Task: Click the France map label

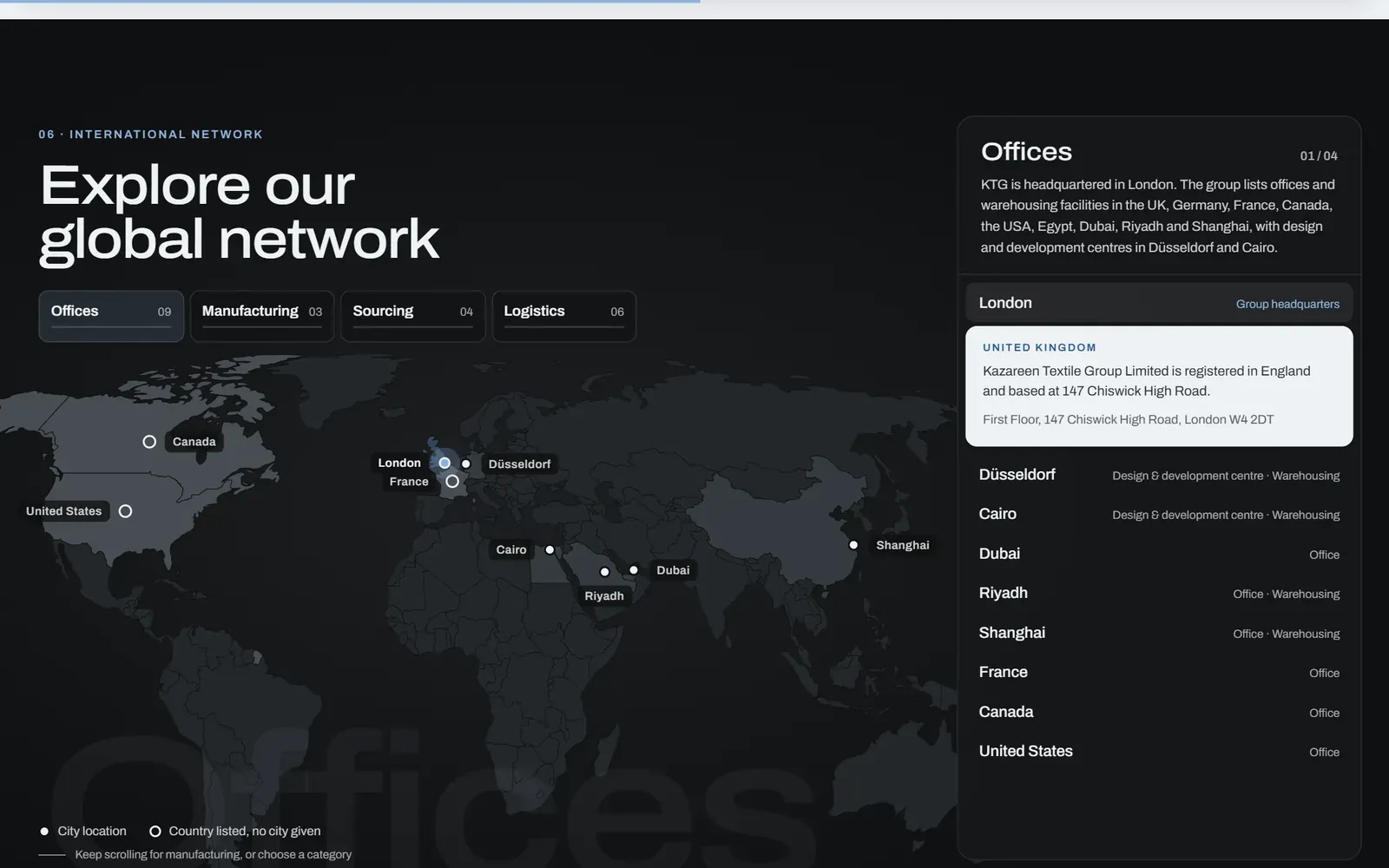Action: [x=409, y=482]
